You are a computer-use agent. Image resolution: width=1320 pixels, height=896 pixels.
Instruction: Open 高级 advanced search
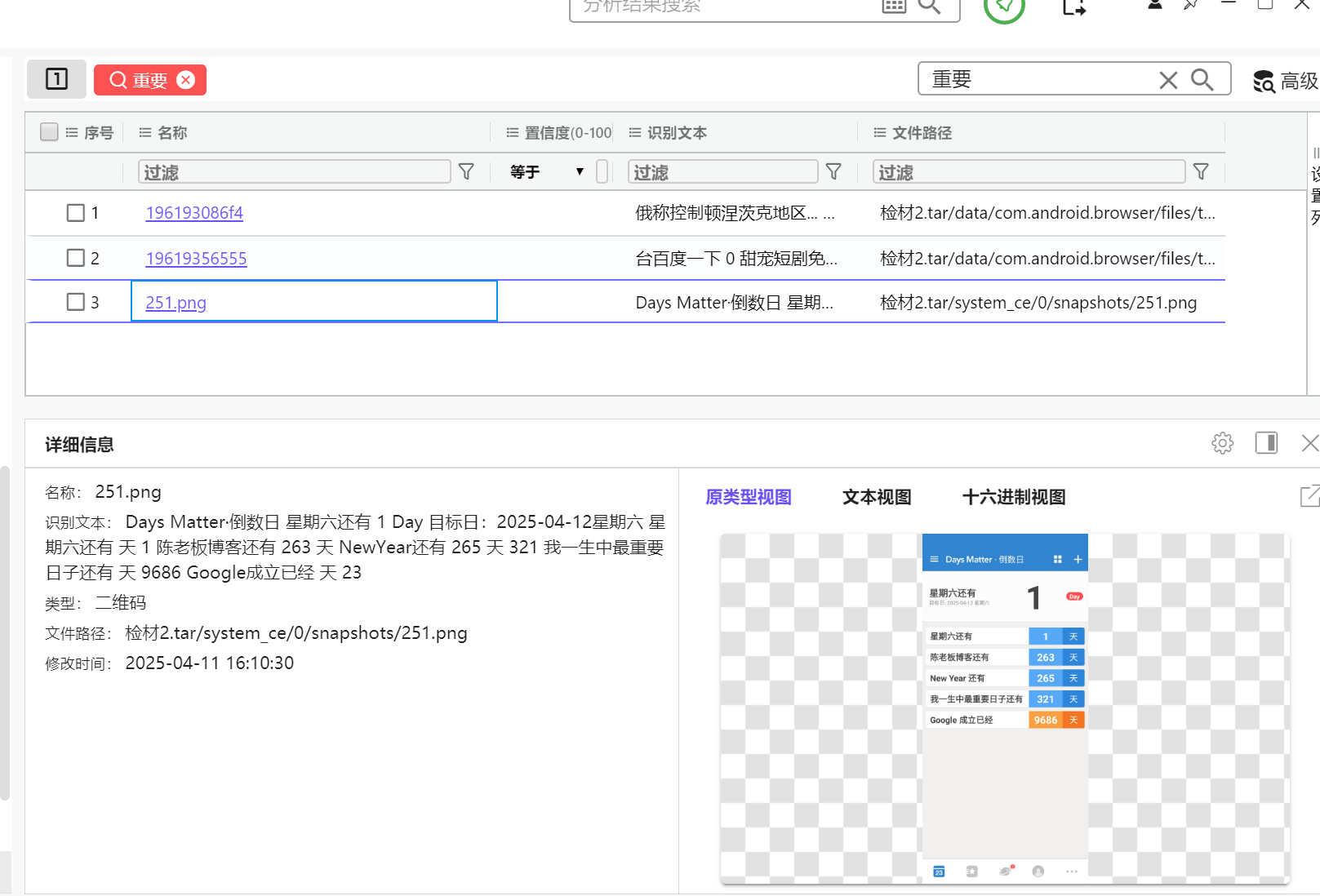tap(1282, 81)
